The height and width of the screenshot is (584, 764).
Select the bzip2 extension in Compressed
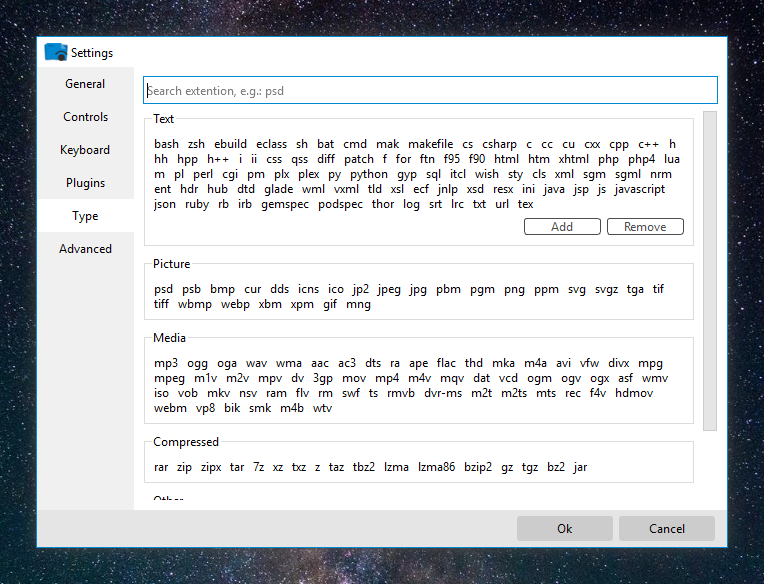(478, 468)
